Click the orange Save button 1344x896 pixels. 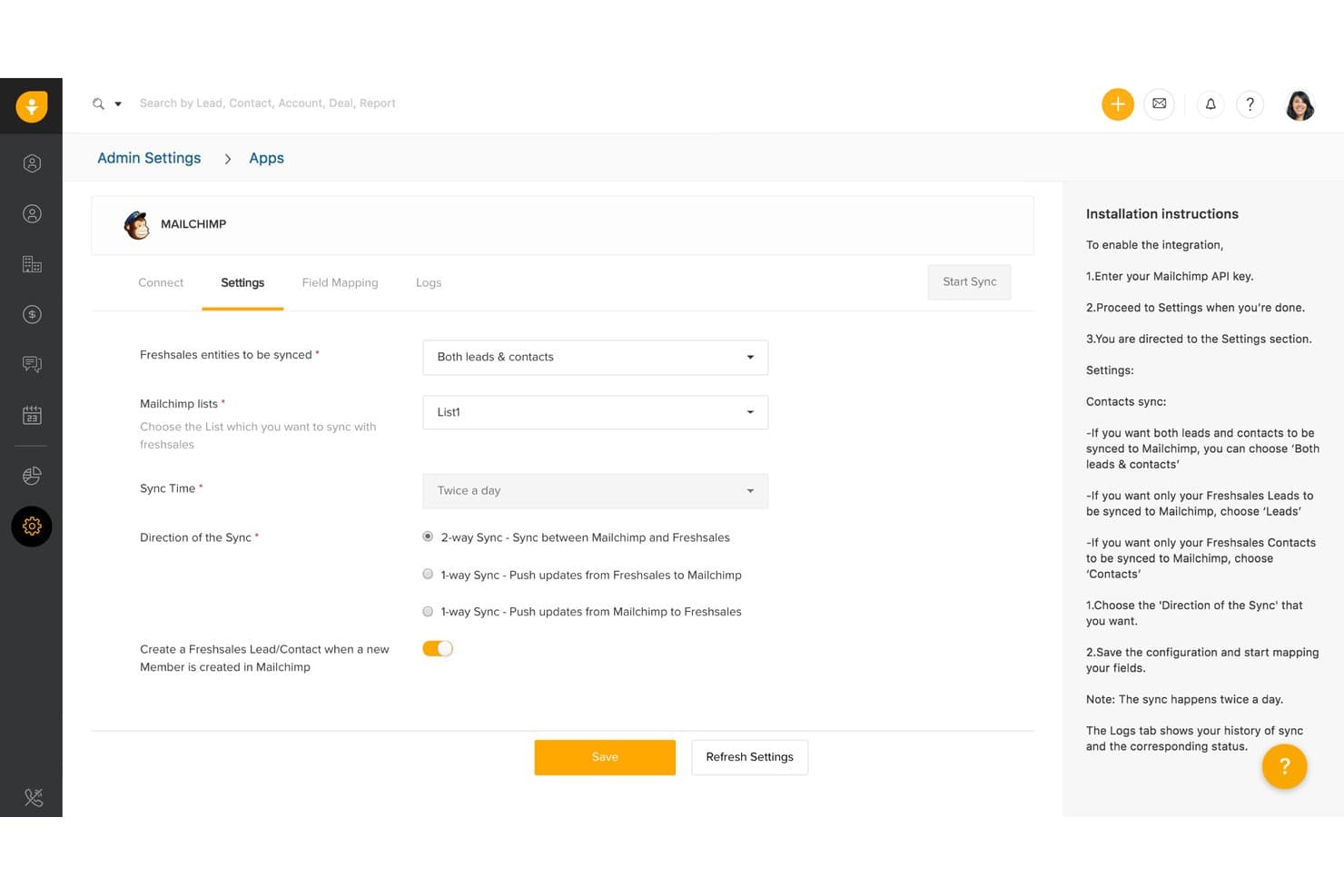point(605,757)
